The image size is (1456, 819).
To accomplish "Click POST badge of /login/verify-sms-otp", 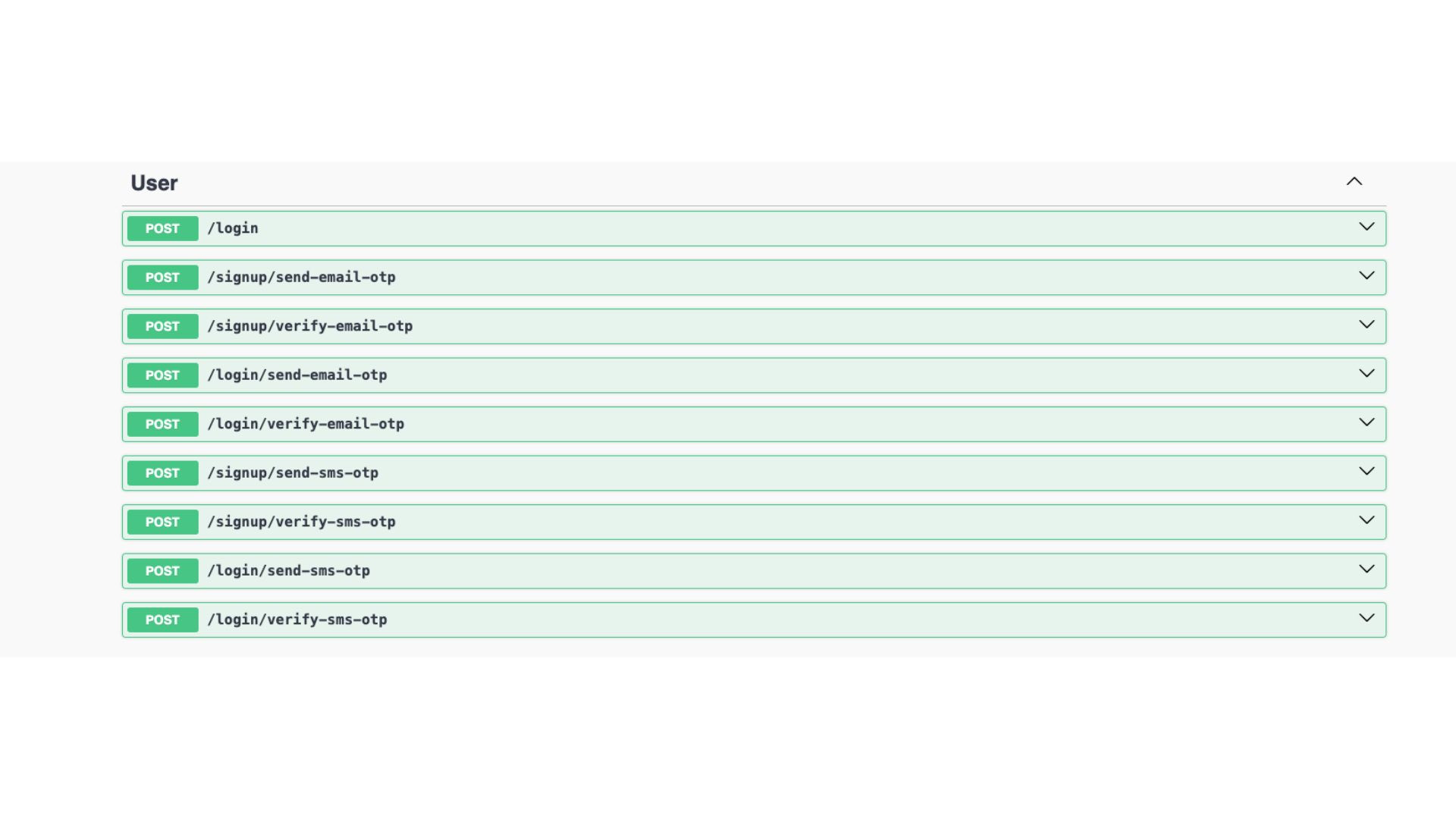I will [x=162, y=620].
